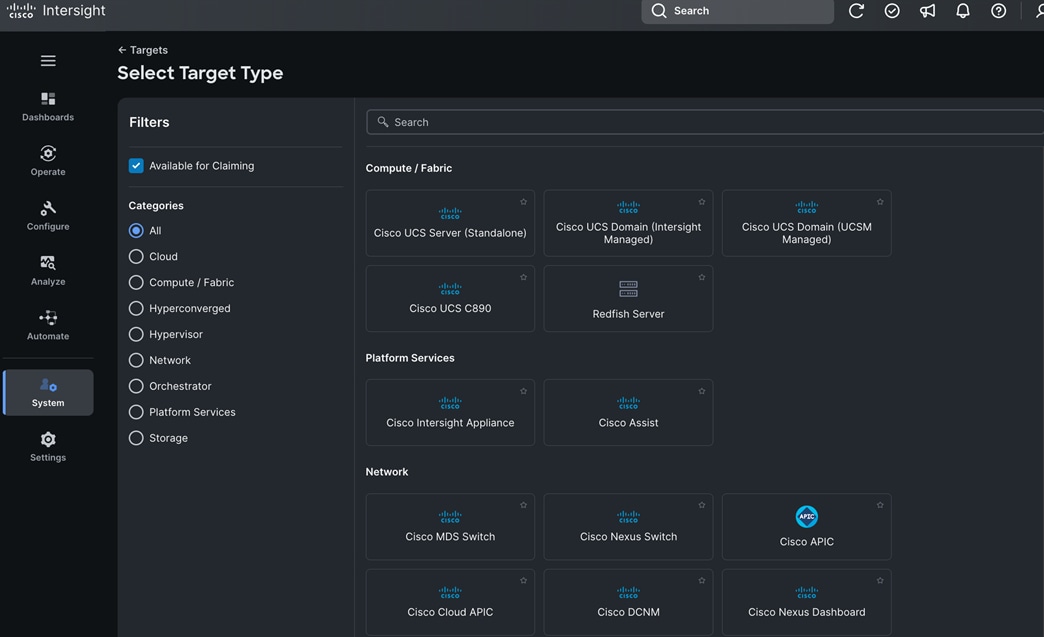Click the Categories filter label
The height and width of the screenshot is (637, 1044).
(156, 206)
